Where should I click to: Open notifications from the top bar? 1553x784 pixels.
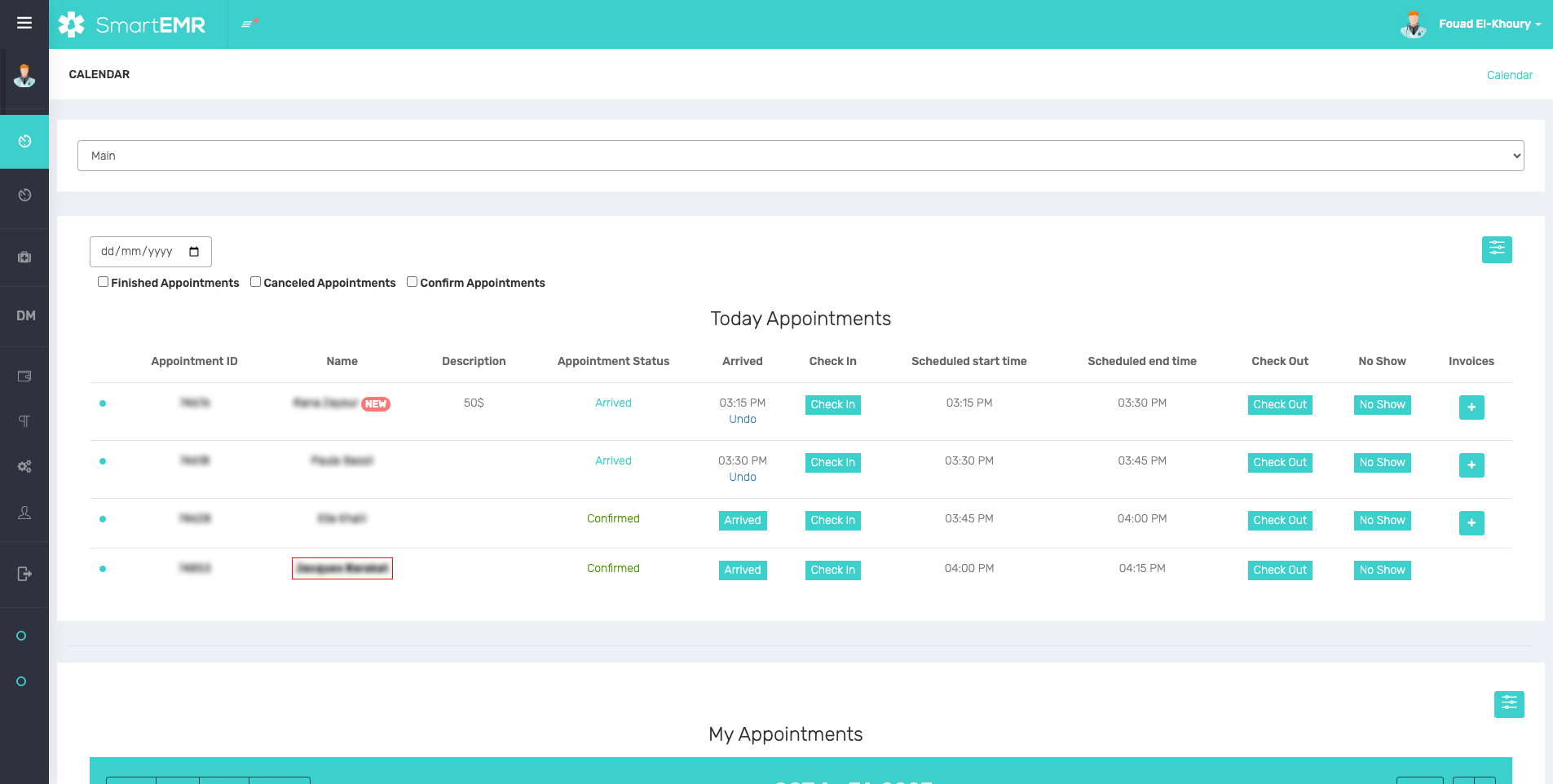(x=245, y=24)
